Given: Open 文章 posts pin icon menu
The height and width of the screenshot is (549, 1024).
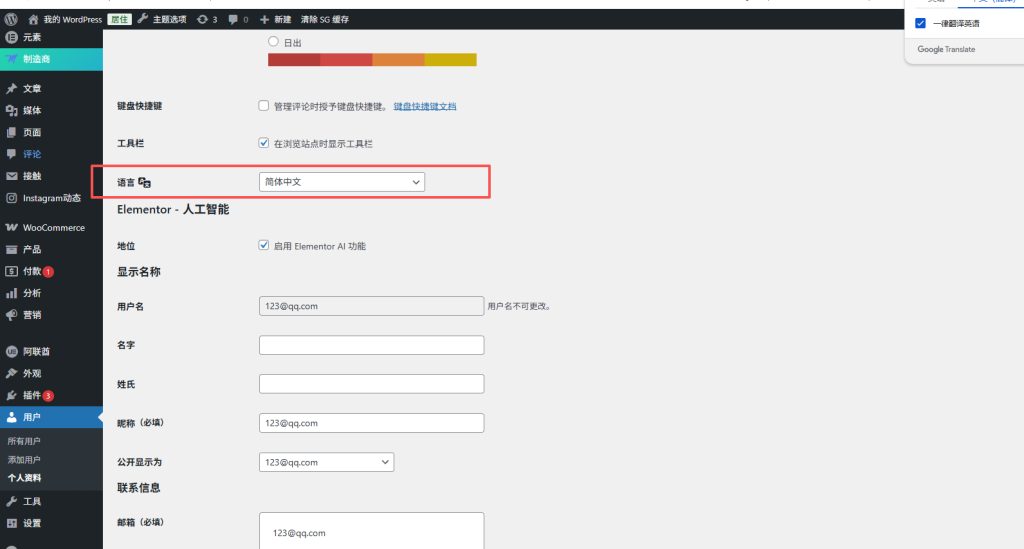Looking at the screenshot, I should (x=51, y=89).
